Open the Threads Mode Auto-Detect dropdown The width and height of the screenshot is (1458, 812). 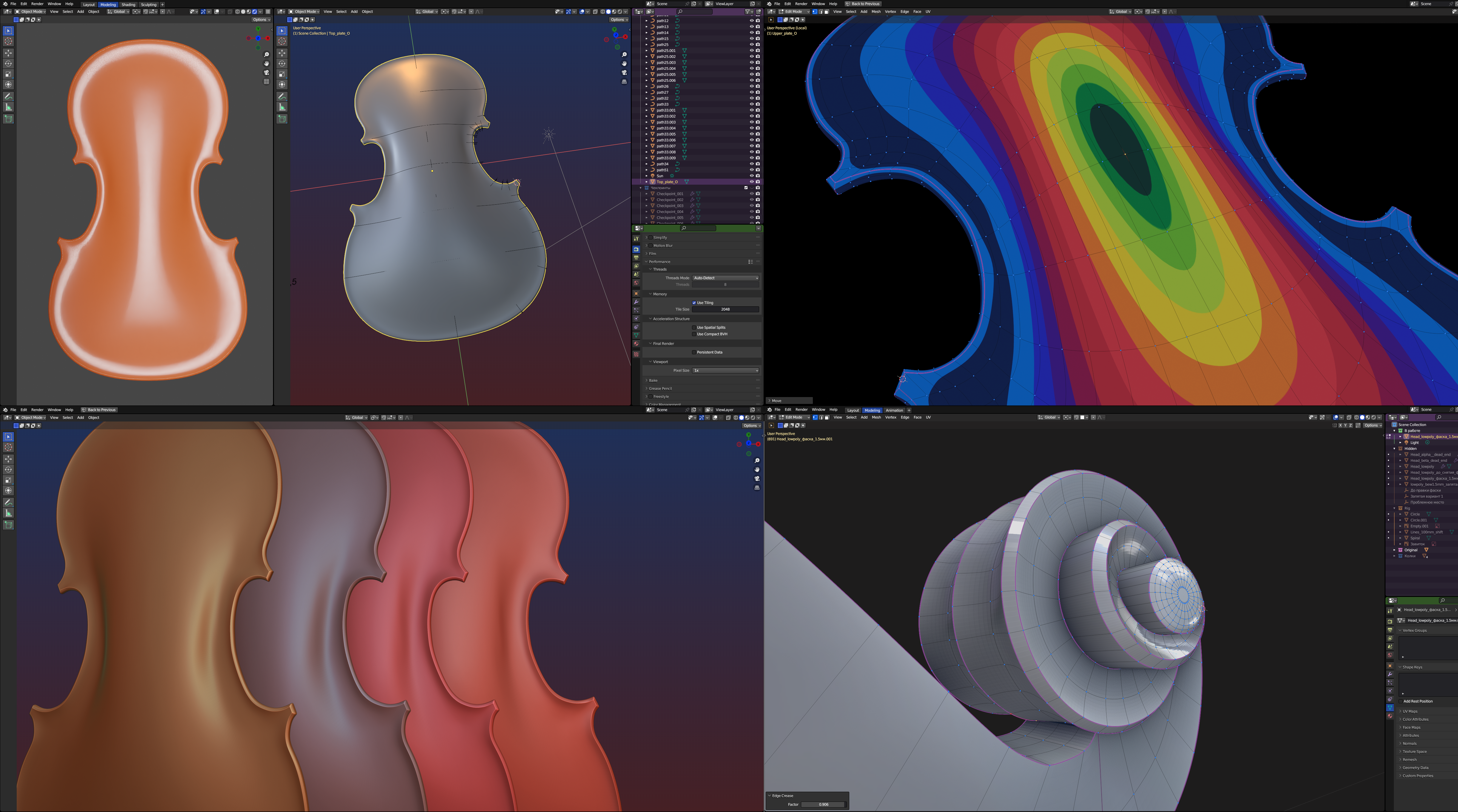(725, 278)
